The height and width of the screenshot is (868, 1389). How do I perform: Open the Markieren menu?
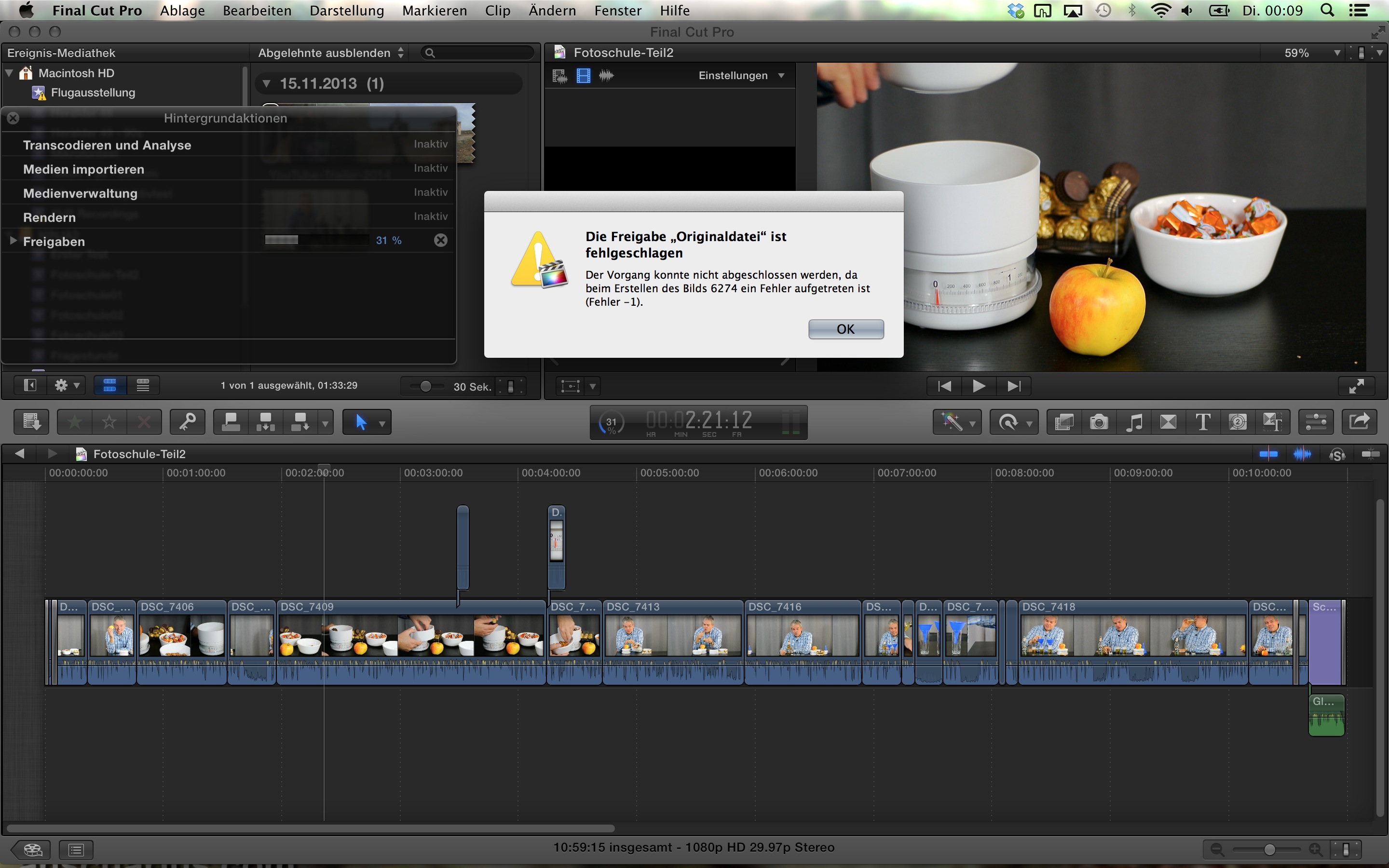434,11
